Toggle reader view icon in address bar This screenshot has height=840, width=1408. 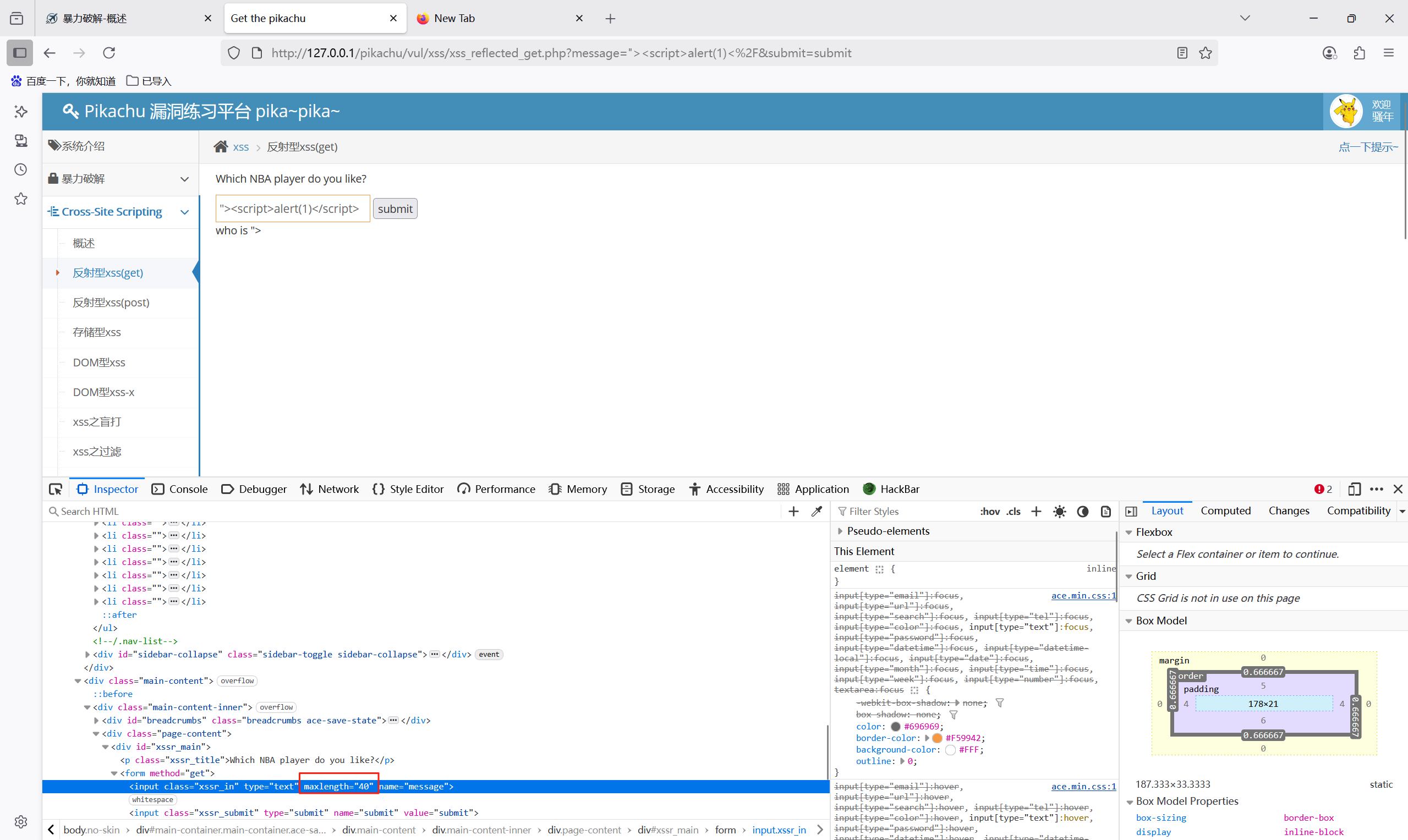tap(1181, 53)
